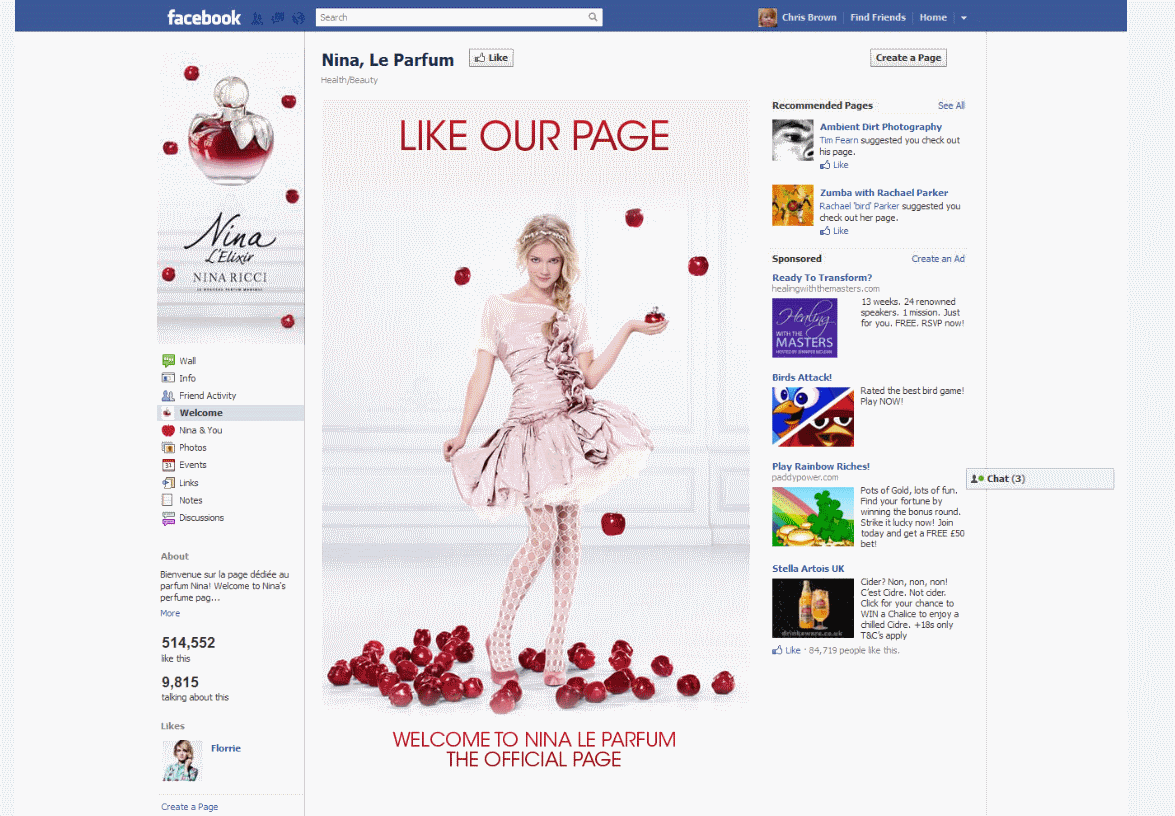Open the Birds Attack! ad thumbnail

point(812,416)
